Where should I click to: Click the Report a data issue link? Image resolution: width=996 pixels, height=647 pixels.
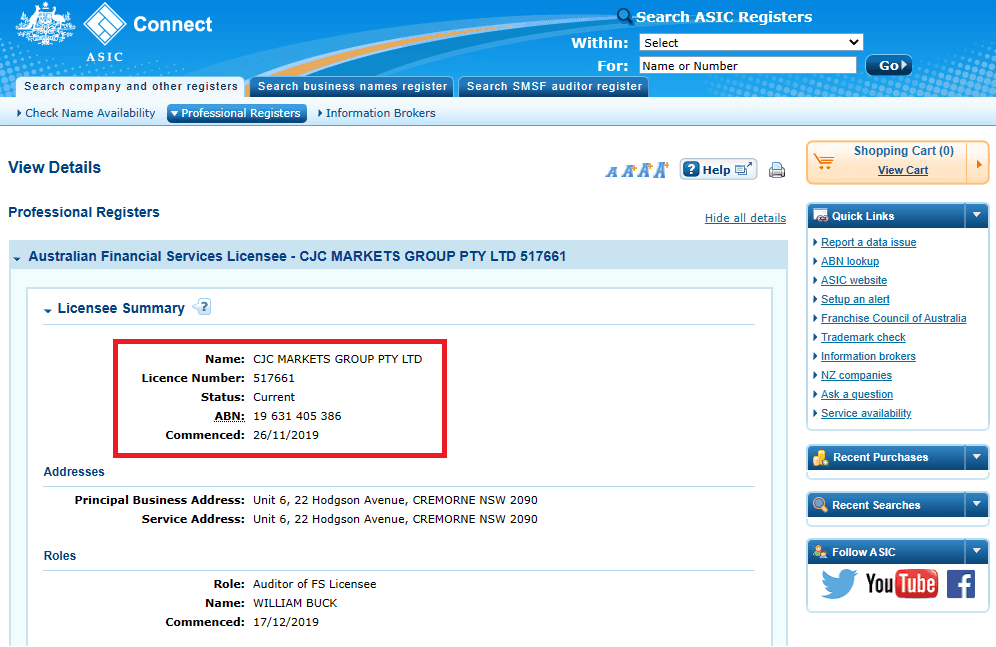pyautogui.click(x=868, y=242)
